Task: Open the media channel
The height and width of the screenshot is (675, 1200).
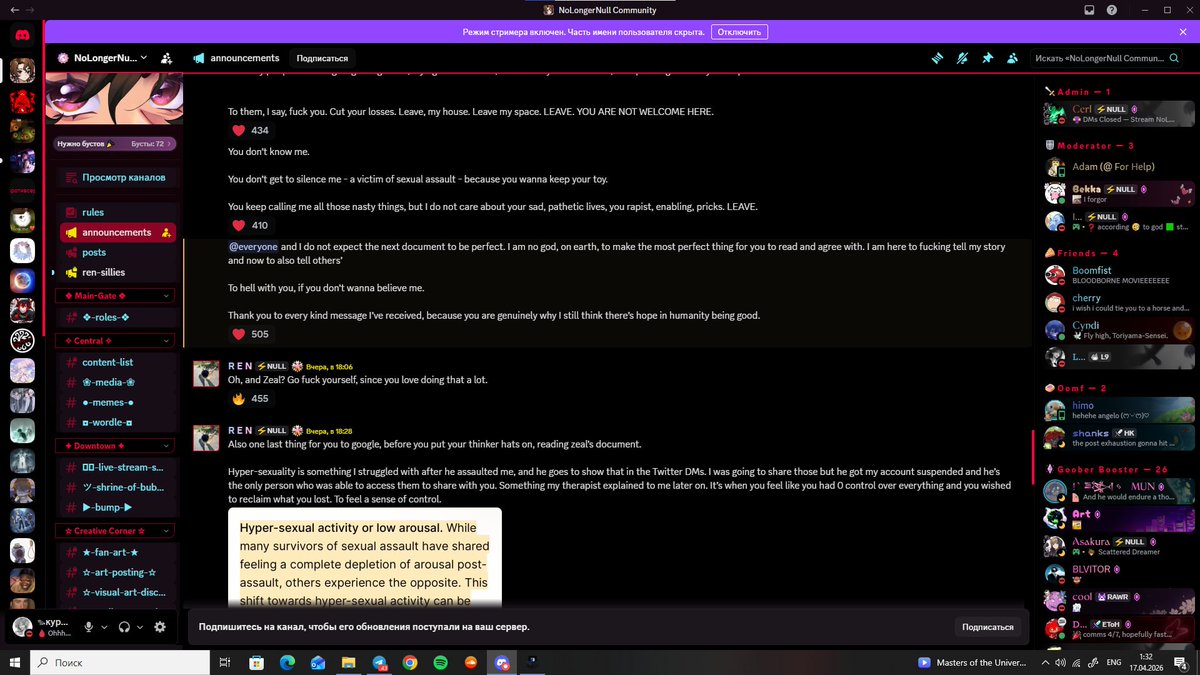Action: (116, 382)
